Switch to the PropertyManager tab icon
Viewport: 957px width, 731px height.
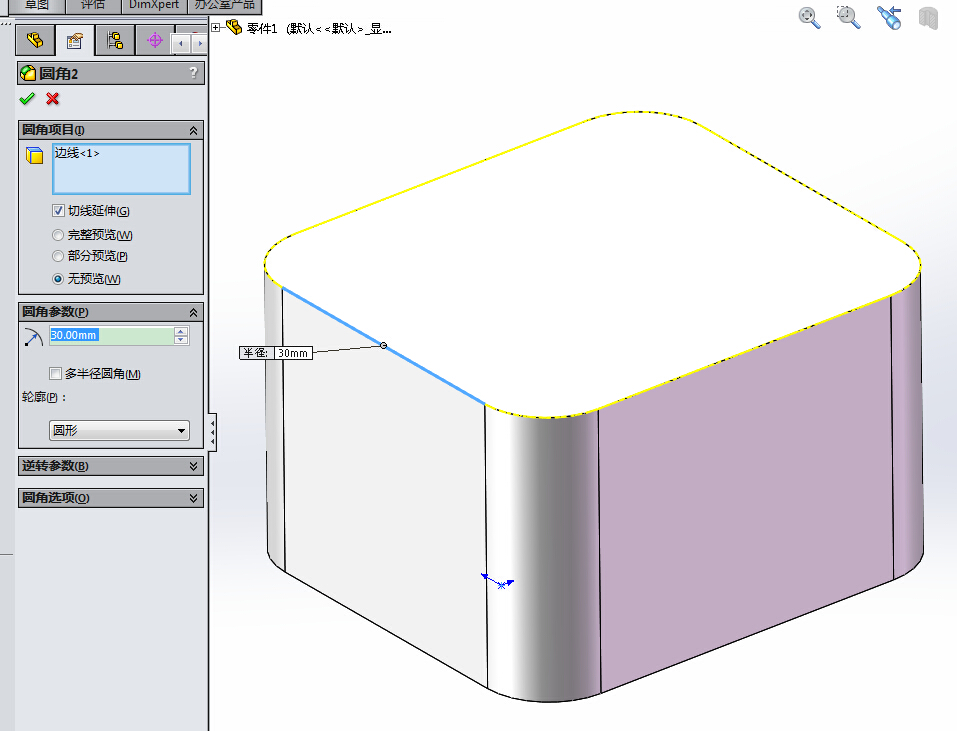(74, 40)
